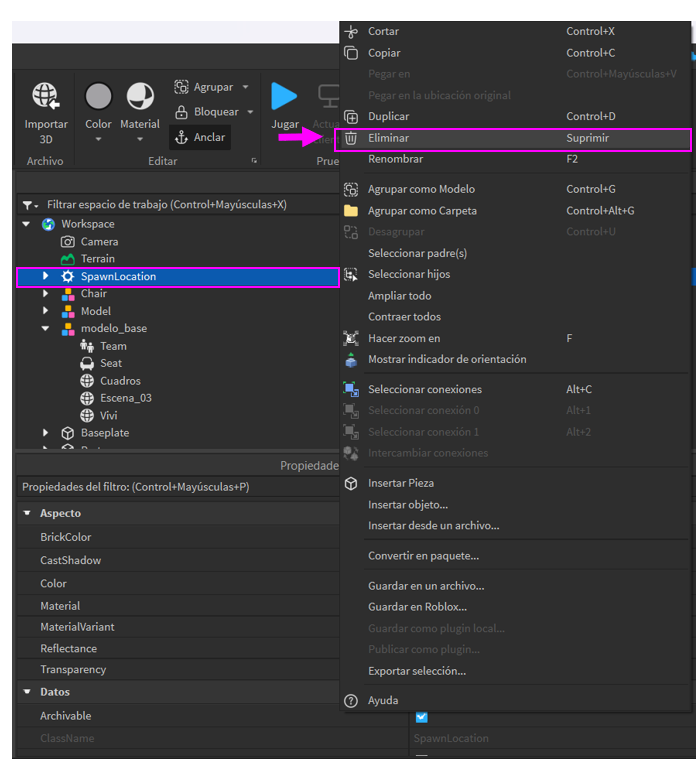698x767 pixels.
Task: Choose Insertar desde un archivo... menu entry
Action: [x=515, y=526]
